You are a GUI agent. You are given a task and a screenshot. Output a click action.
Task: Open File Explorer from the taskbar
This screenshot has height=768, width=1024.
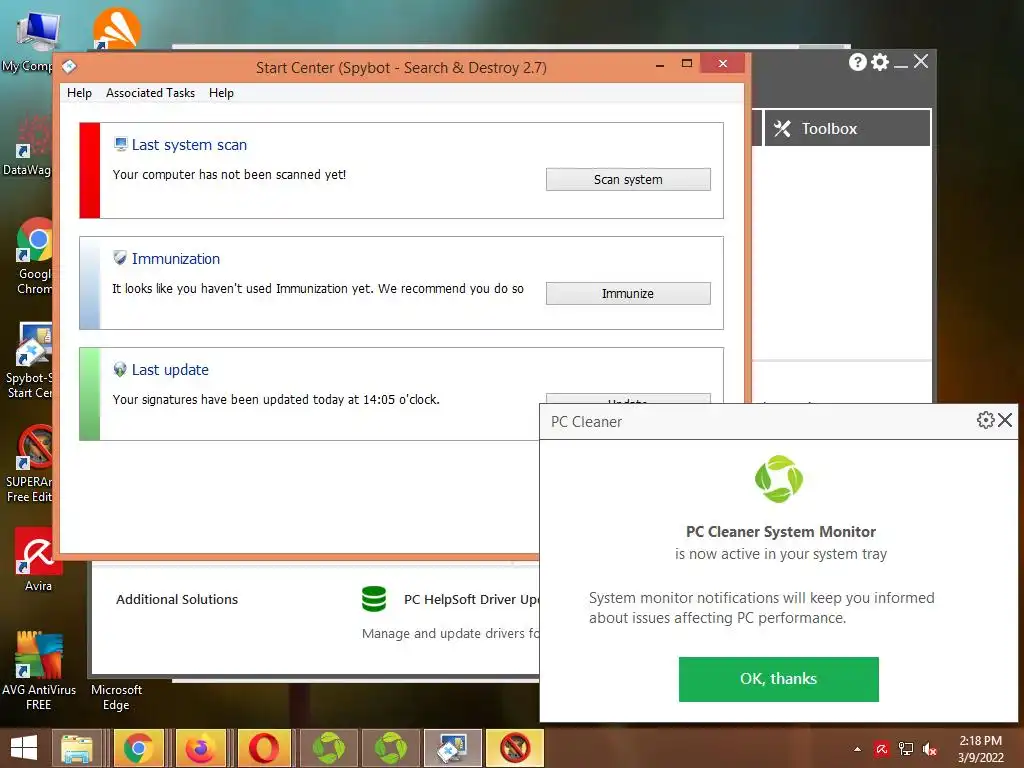(77, 748)
